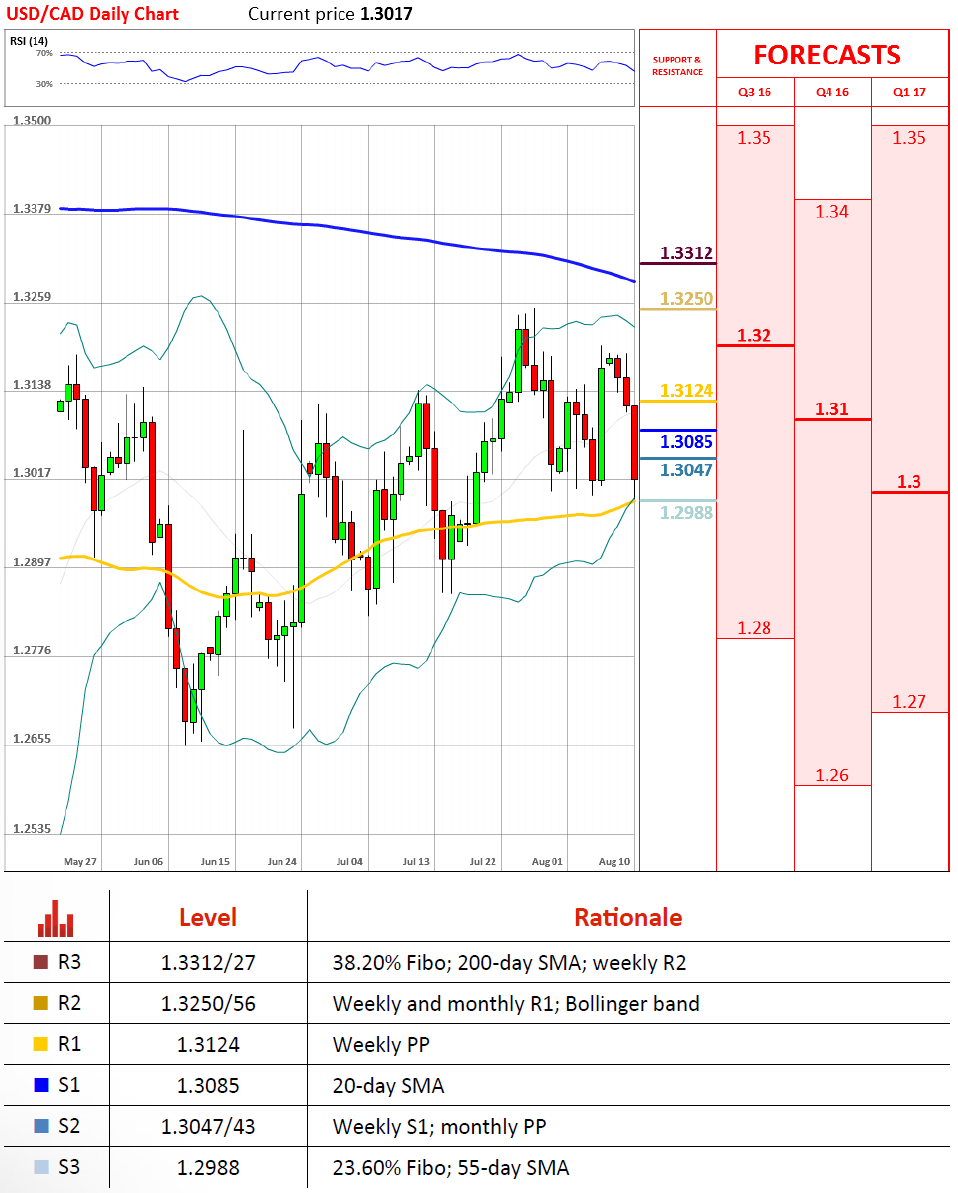Click the SUPPORT & RESISTANCE header

[677, 66]
